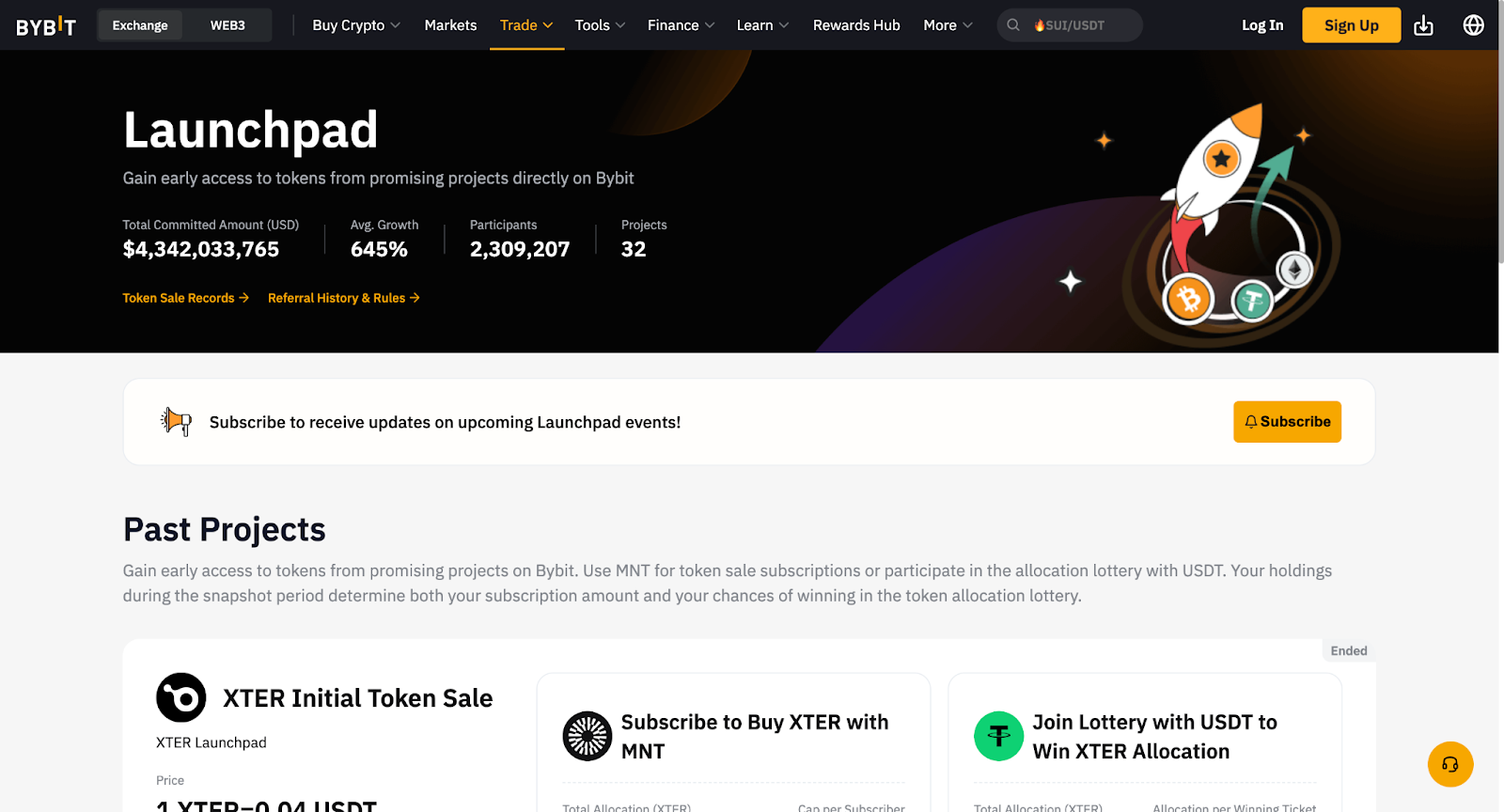The width and height of the screenshot is (1504, 812).
Task: Open the app download icon
Action: click(x=1423, y=25)
